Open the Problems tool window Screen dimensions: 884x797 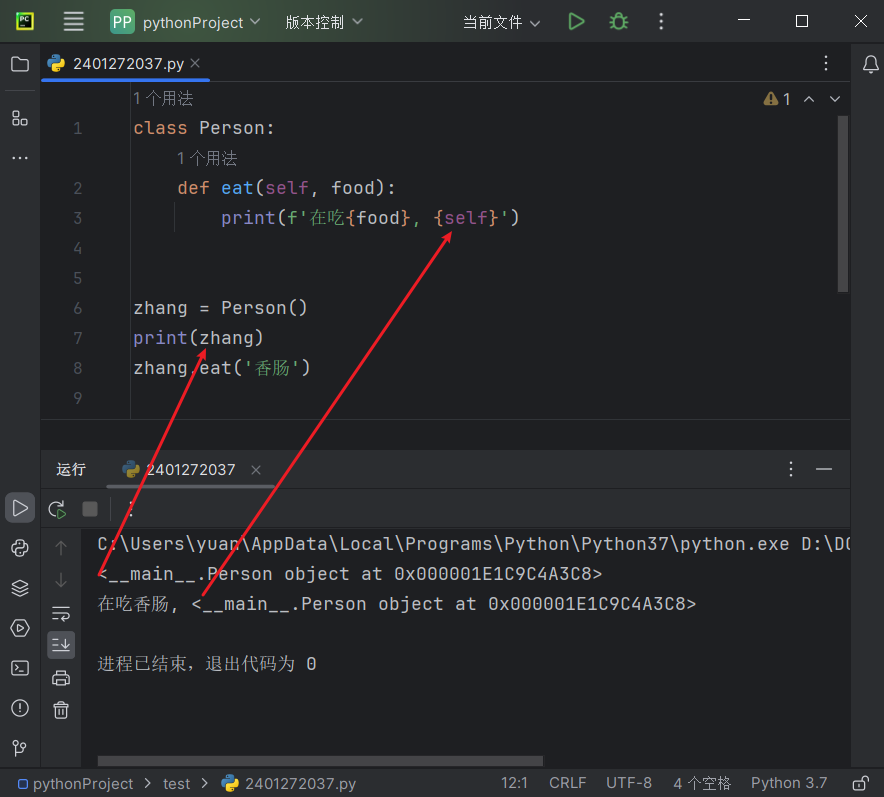tap(20, 709)
